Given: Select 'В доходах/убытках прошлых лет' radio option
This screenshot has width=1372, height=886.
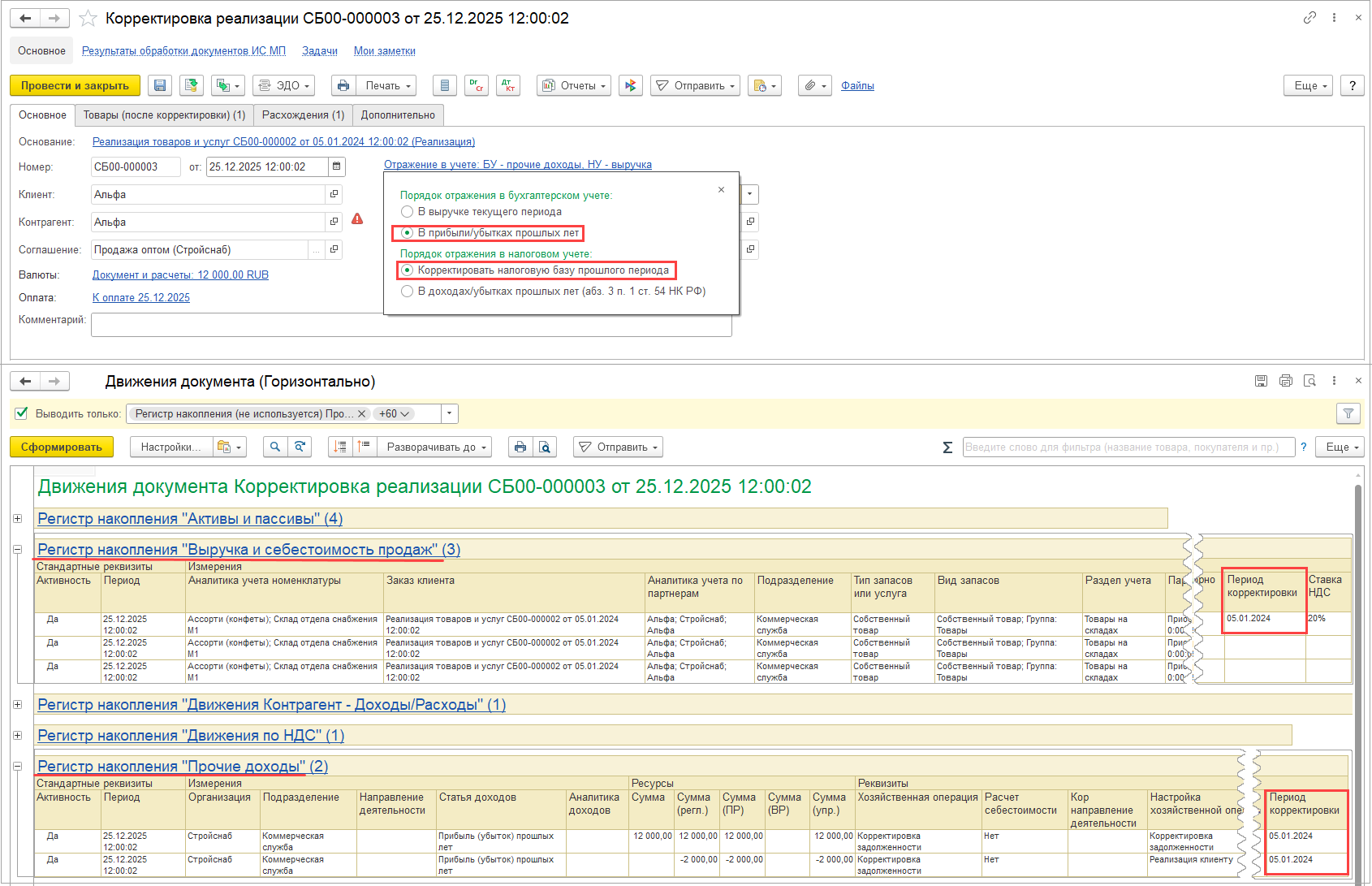Looking at the screenshot, I should click(408, 291).
